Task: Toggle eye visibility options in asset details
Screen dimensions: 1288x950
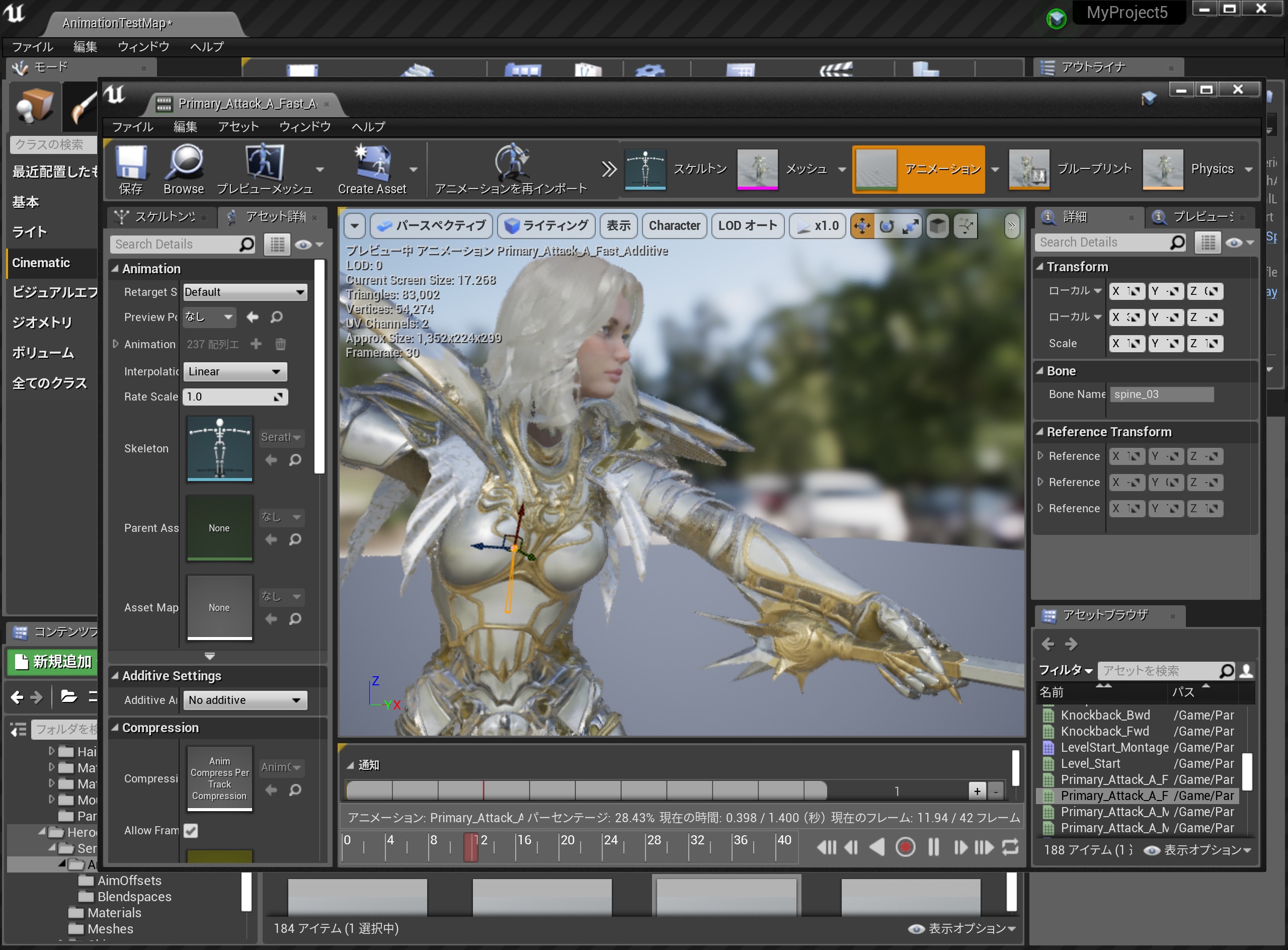Action: point(303,245)
